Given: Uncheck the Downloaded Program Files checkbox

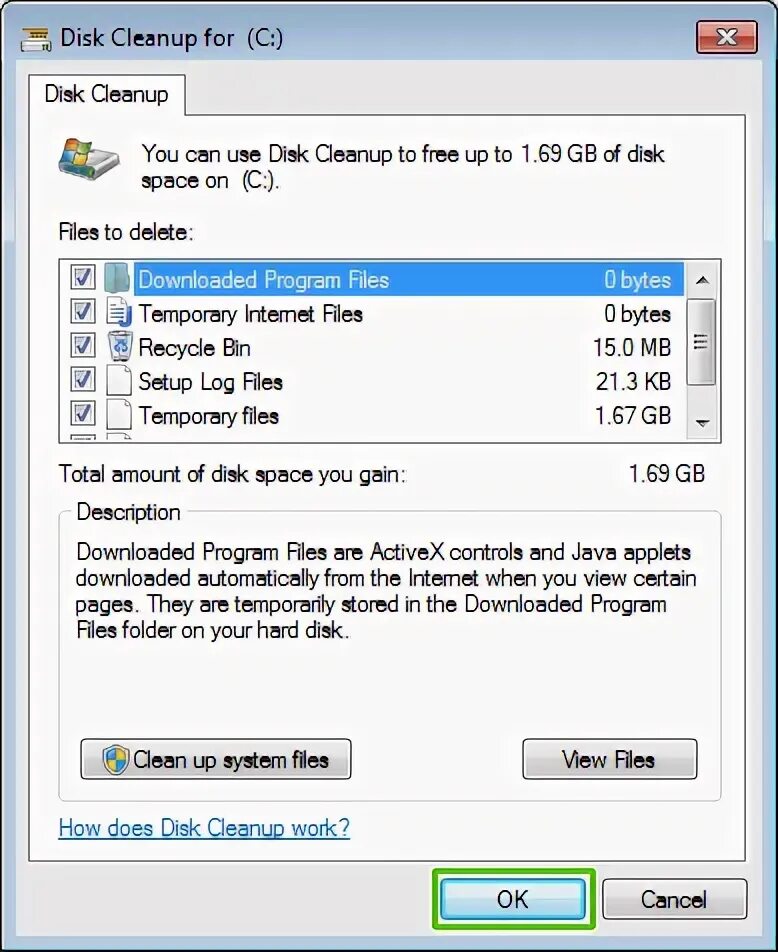Looking at the screenshot, I should (83, 278).
